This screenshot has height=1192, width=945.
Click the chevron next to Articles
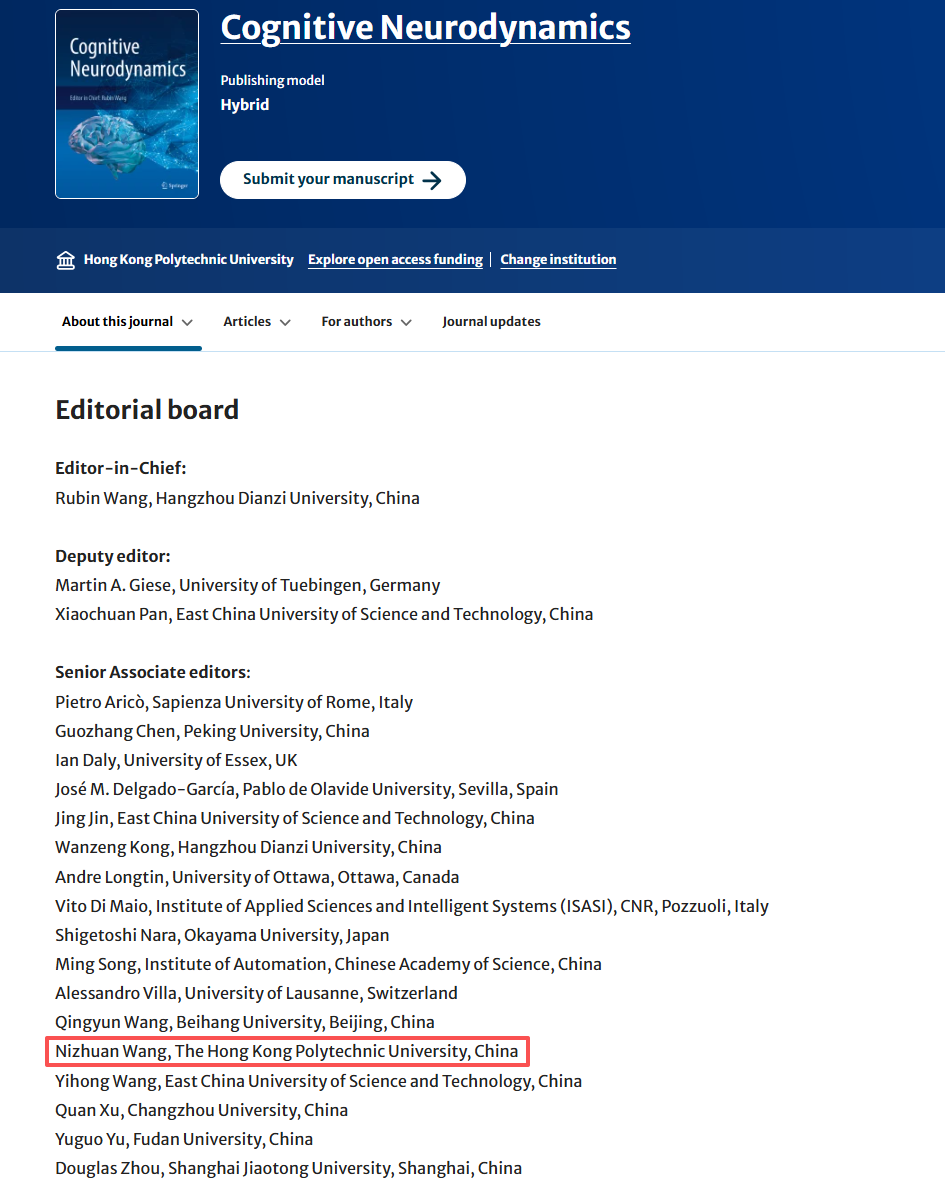click(285, 323)
